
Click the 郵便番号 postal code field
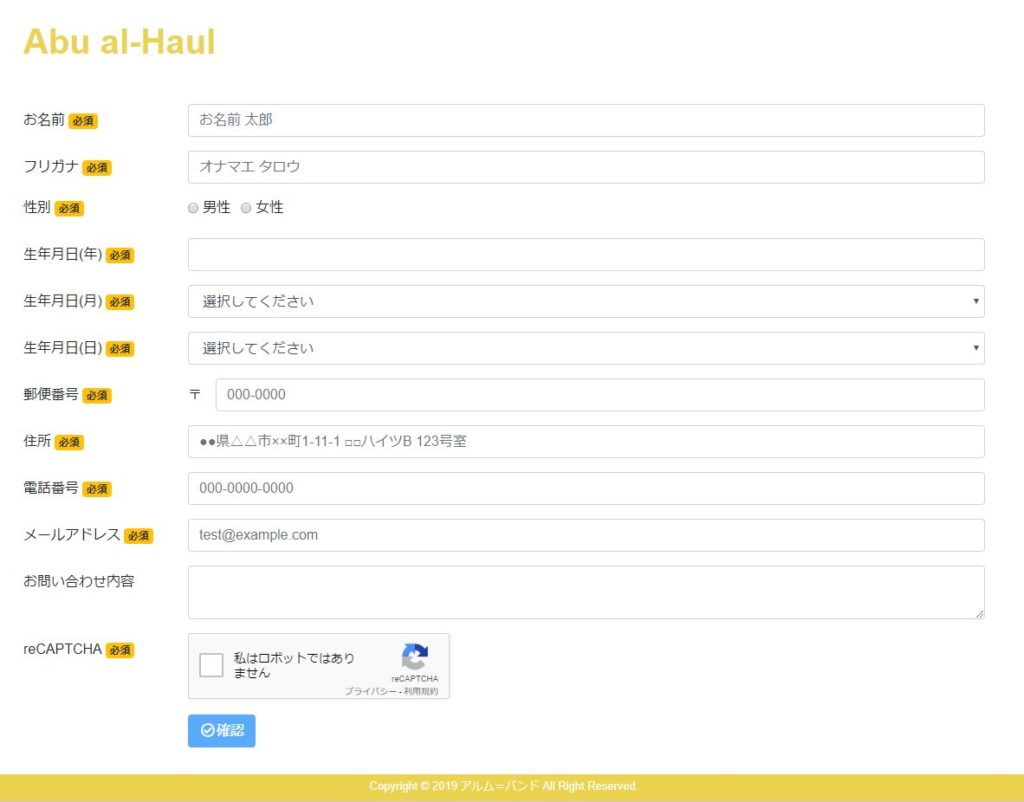pos(600,394)
